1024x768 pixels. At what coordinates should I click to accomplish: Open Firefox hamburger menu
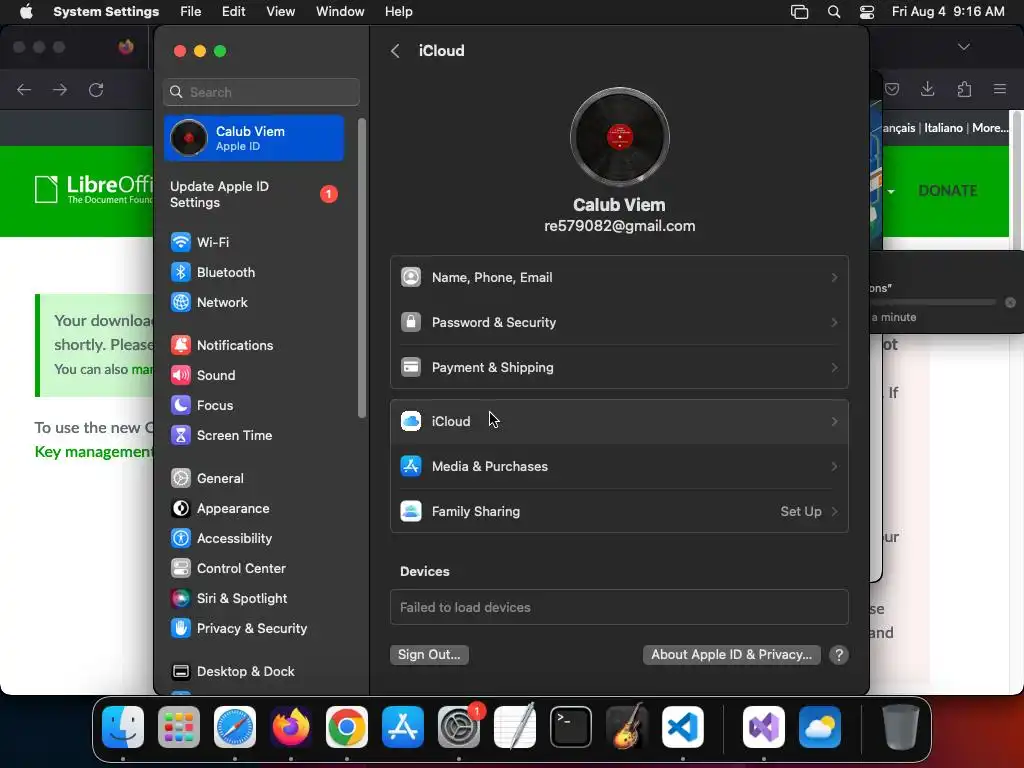(1000, 89)
